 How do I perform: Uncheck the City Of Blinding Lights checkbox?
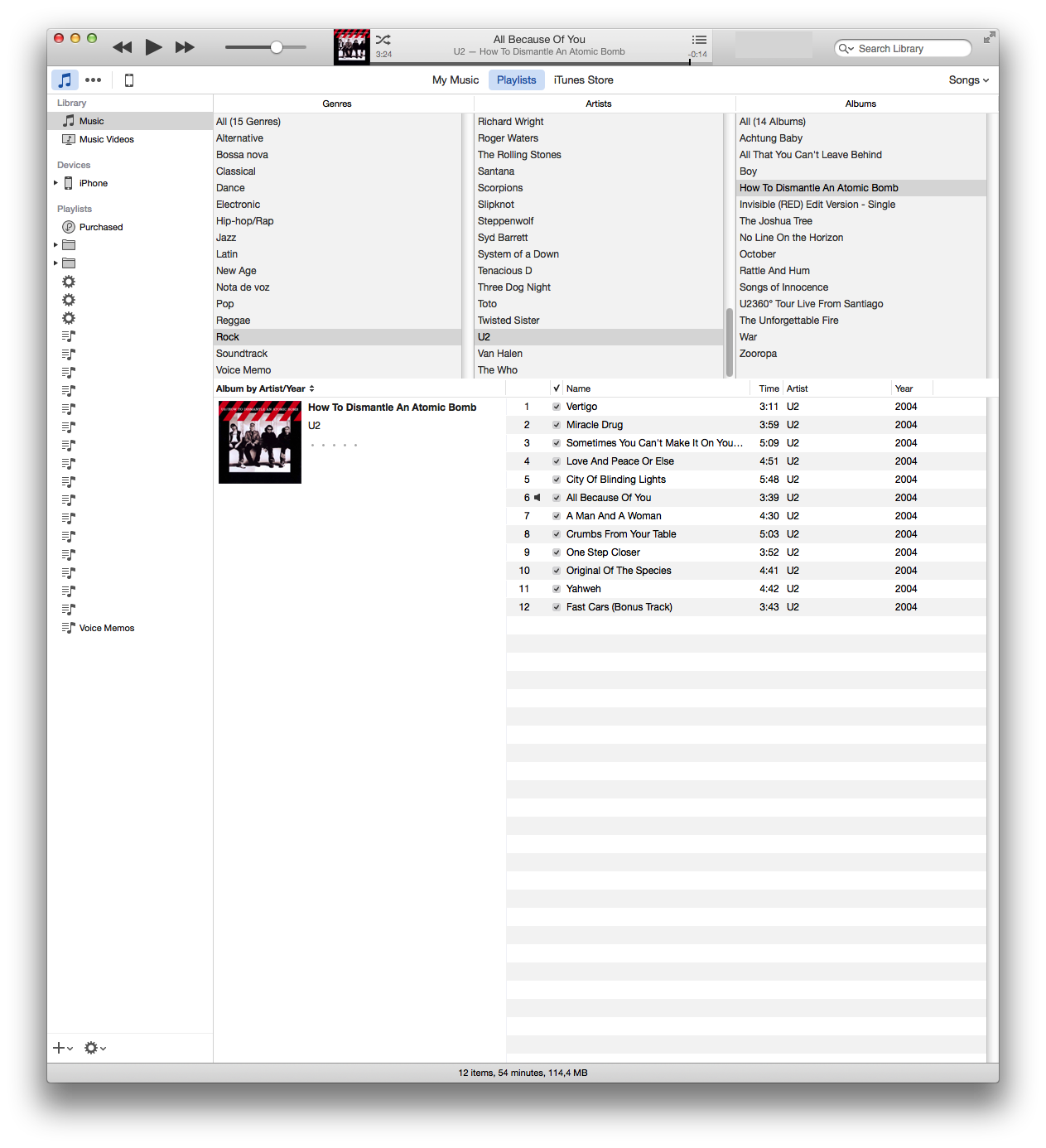[557, 480]
